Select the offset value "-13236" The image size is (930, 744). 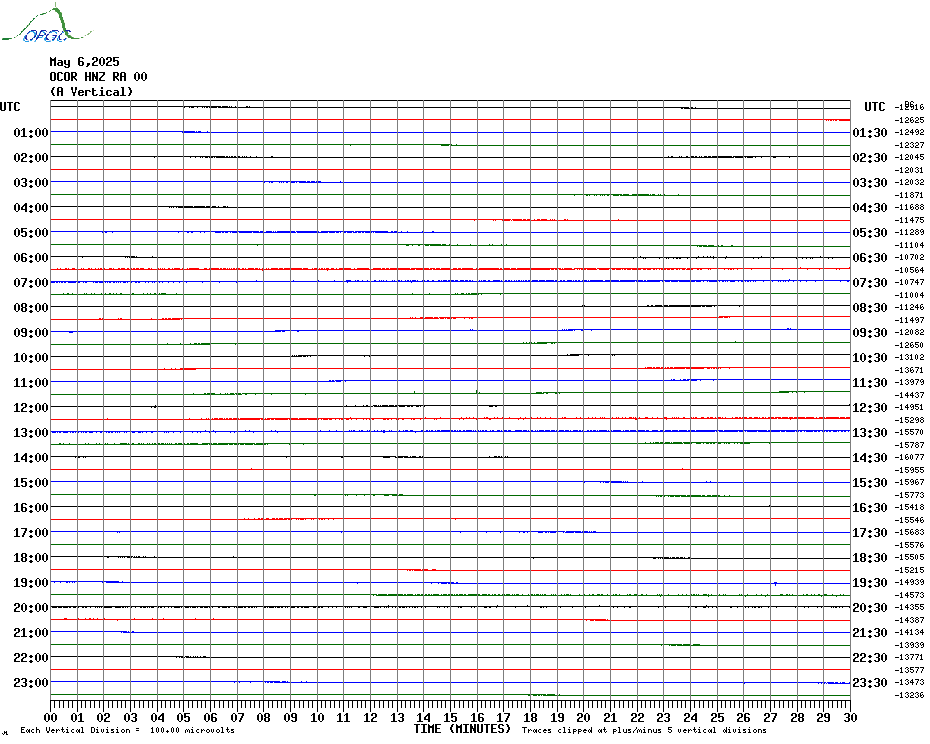pos(909,695)
